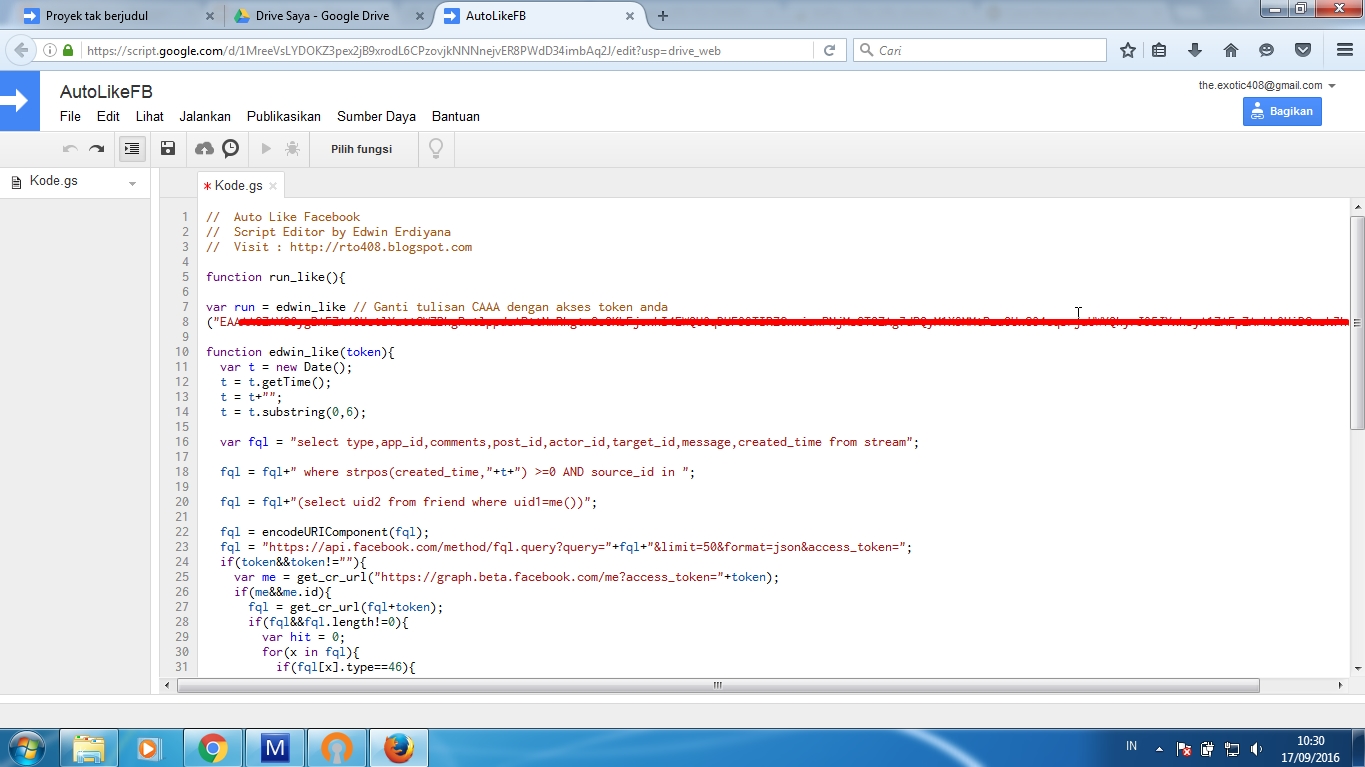Run the script with the play icon

[266, 149]
